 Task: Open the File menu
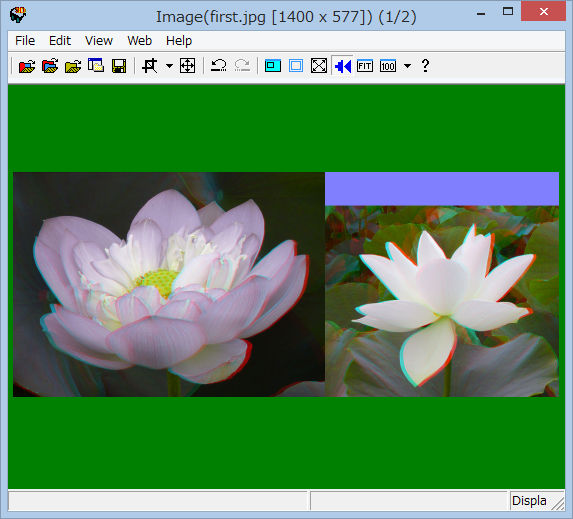[25, 41]
